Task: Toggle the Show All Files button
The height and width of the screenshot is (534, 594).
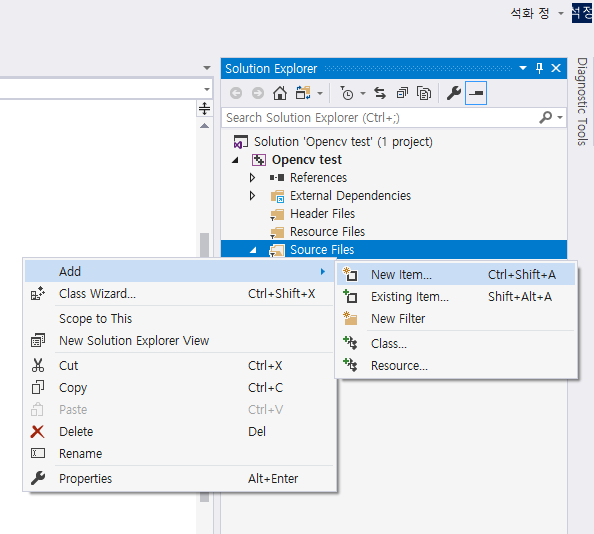Action: click(x=424, y=93)
